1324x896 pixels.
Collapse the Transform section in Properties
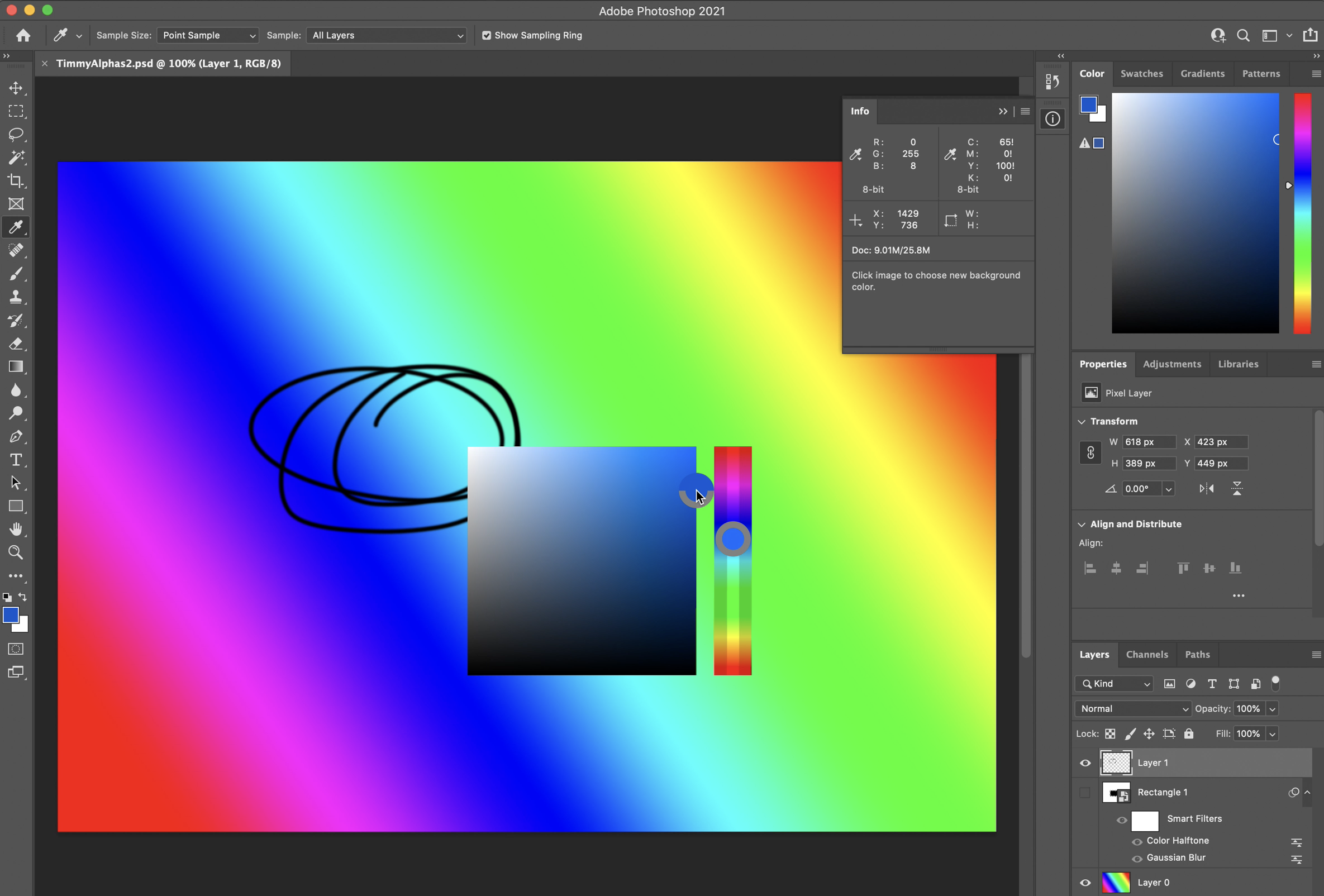click(x=1081, y=422)
